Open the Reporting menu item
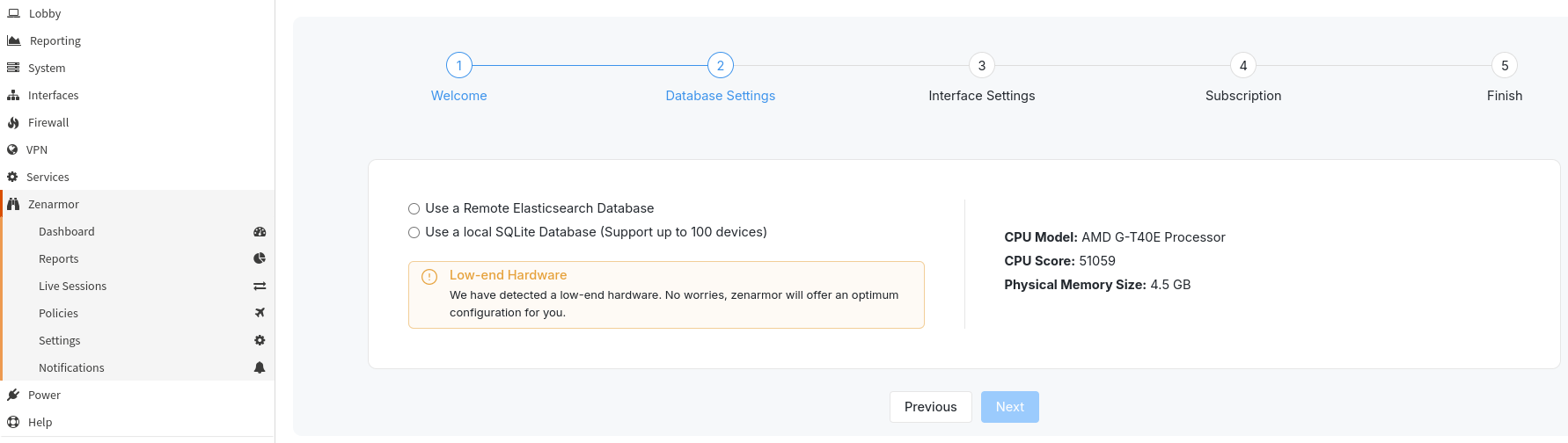Viewport: 1568px width, 443px height. click(55, 41)
